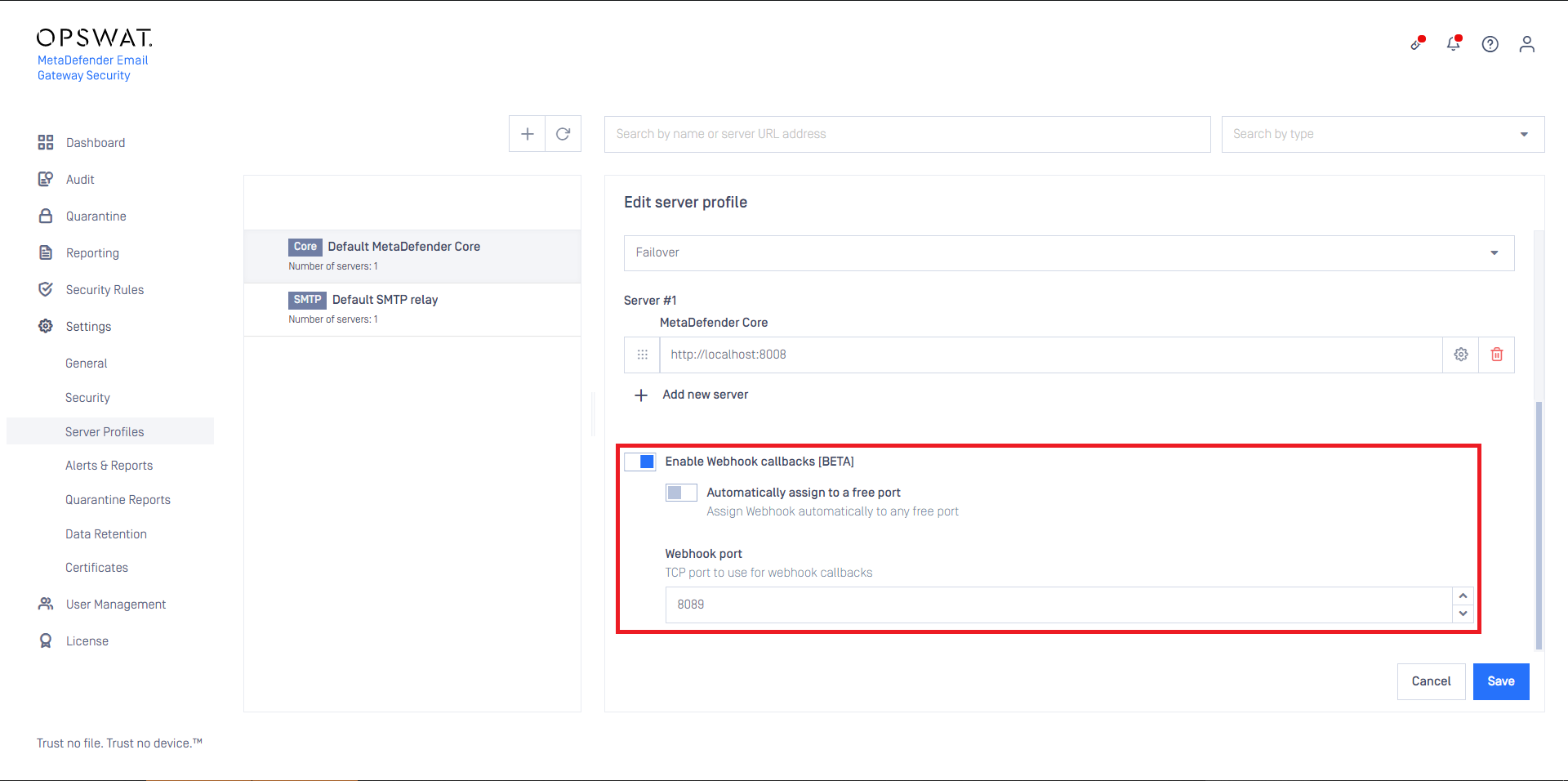Go to Security settings submenu
The height and width of the screenshot is (781, 1568).
pyautogui.click(x=87, y=398)
